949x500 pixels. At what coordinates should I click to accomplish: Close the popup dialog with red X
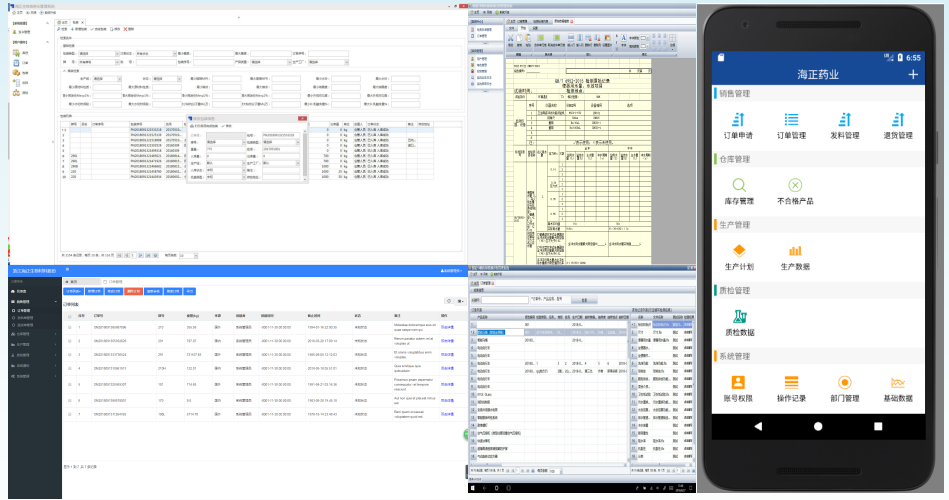[304, 119]
